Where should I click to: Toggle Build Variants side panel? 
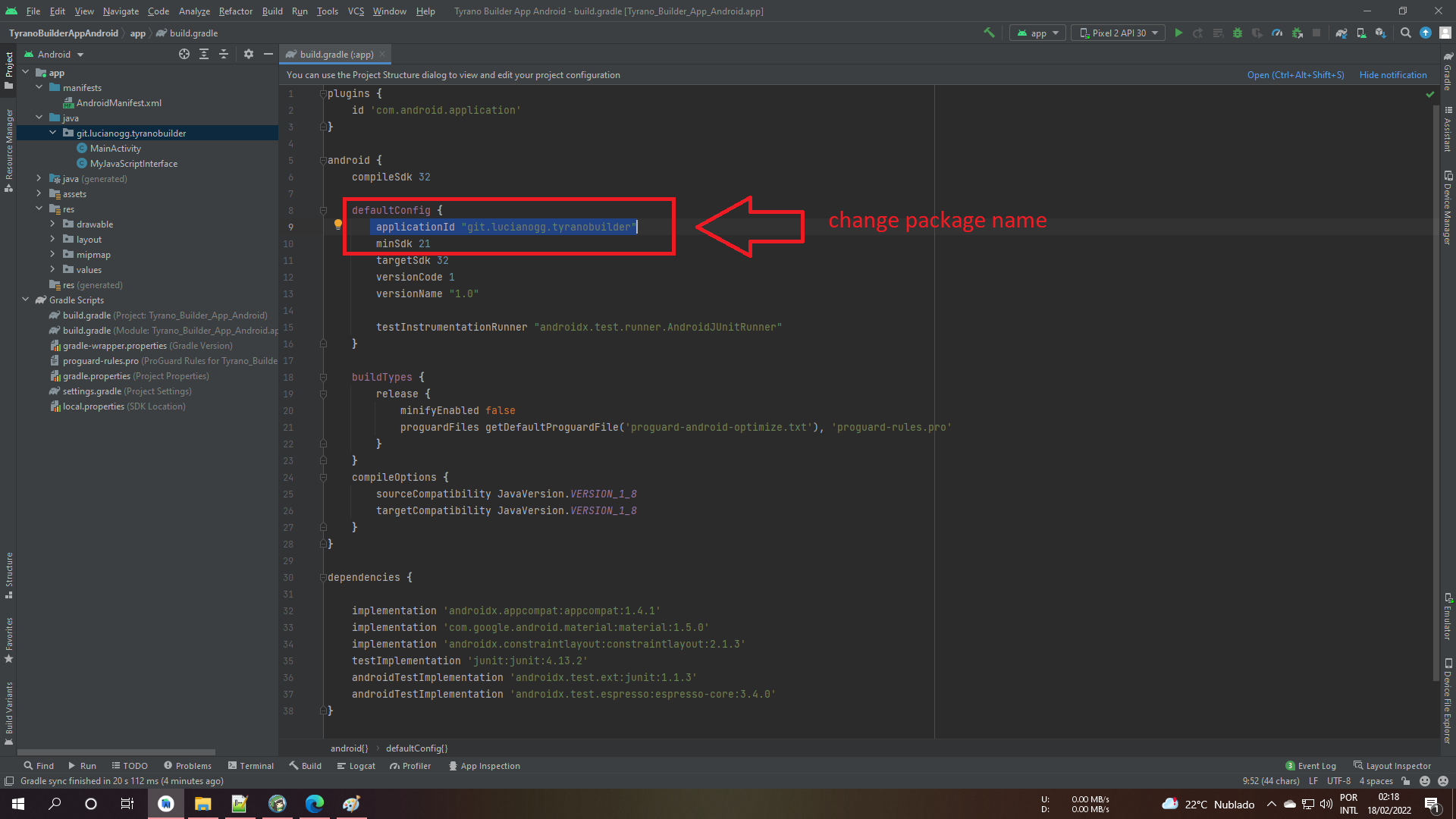(x=8, y=711)
